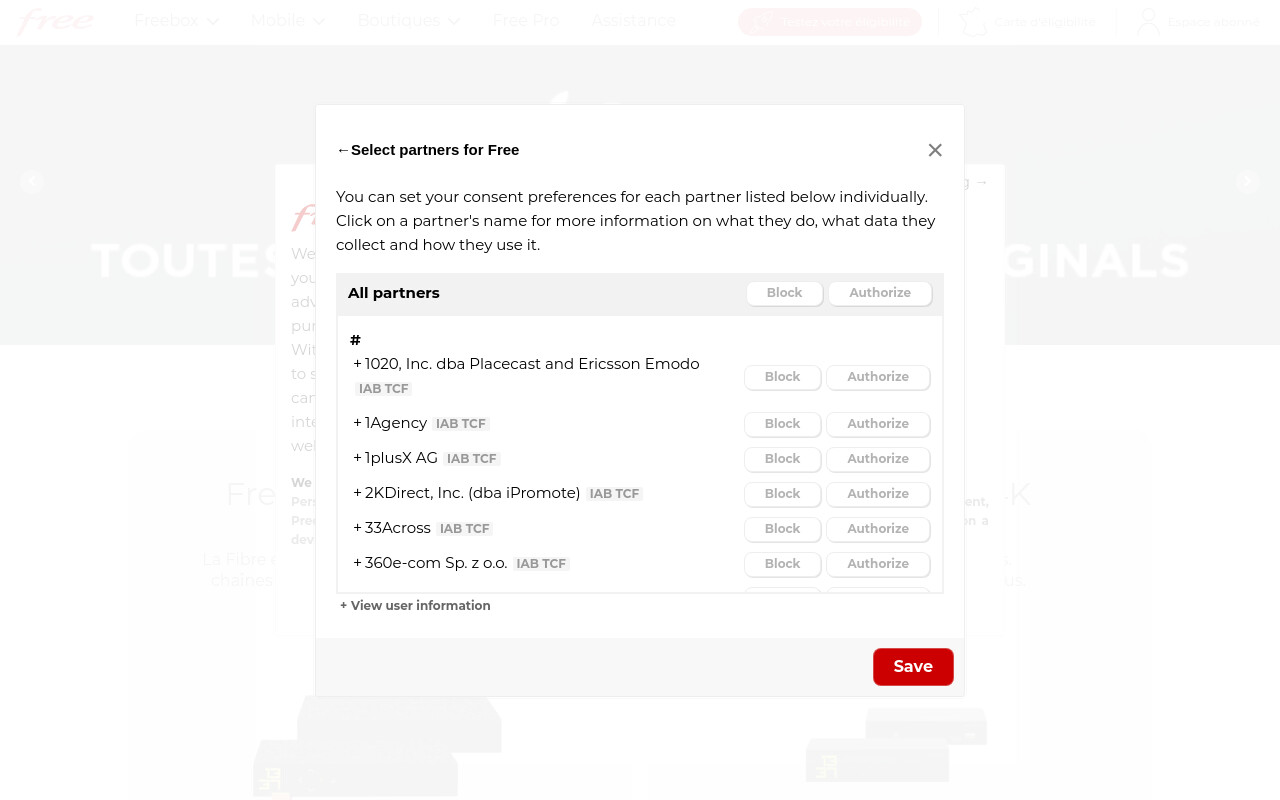Open the Free Pro menu item
Viewport: 1280px width, 800px height.
pyautogui.click(x=526, y=21)
